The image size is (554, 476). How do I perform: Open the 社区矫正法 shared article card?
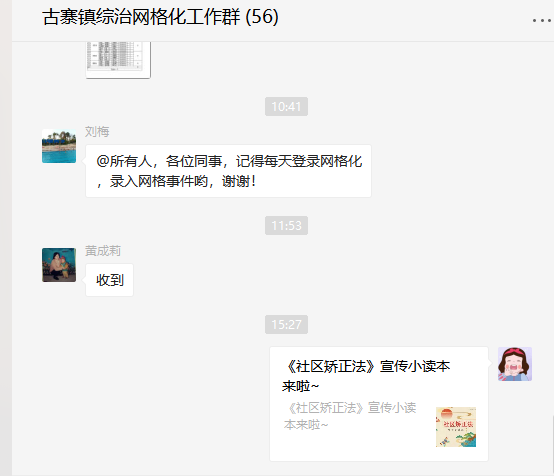(x=379, y=404)
